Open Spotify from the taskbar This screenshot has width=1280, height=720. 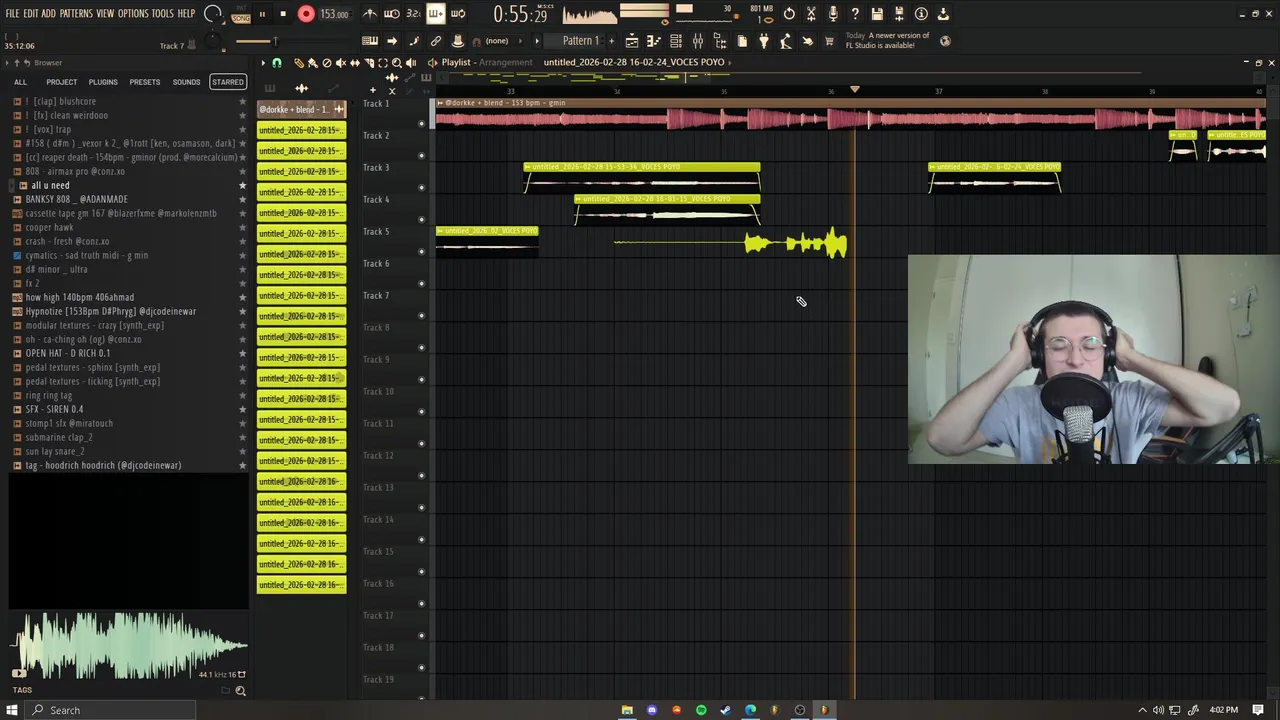[701, 710]
